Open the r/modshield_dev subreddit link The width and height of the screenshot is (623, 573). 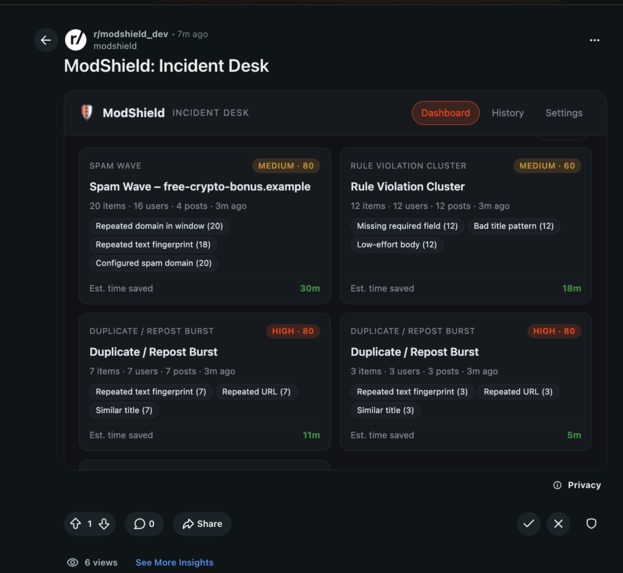click(x=131, y=34)
